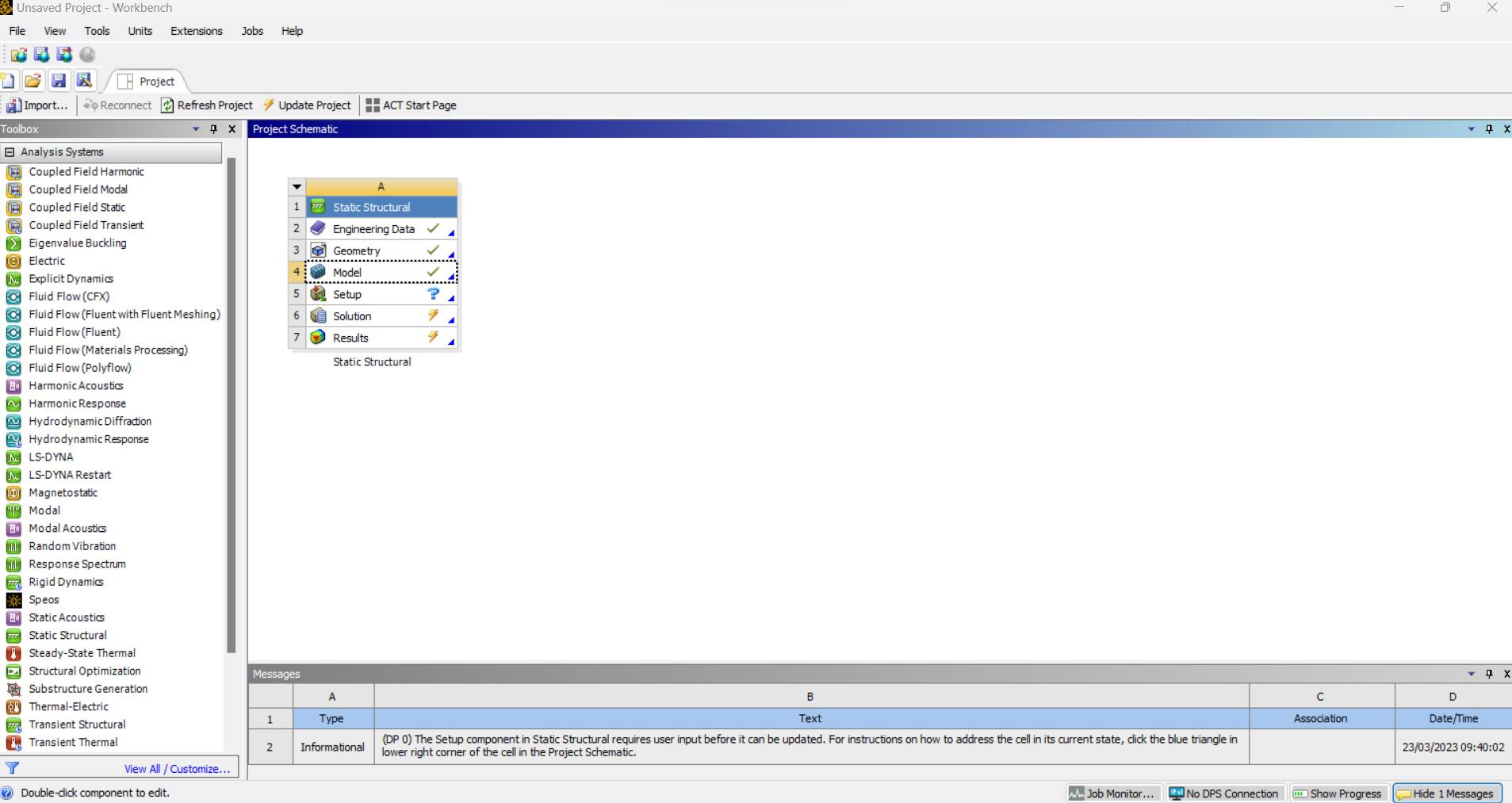Click the Engineering Data cell icon
Image resolution: width=1512 pixels, height=803 pixels.
click(x=318, y=228)
